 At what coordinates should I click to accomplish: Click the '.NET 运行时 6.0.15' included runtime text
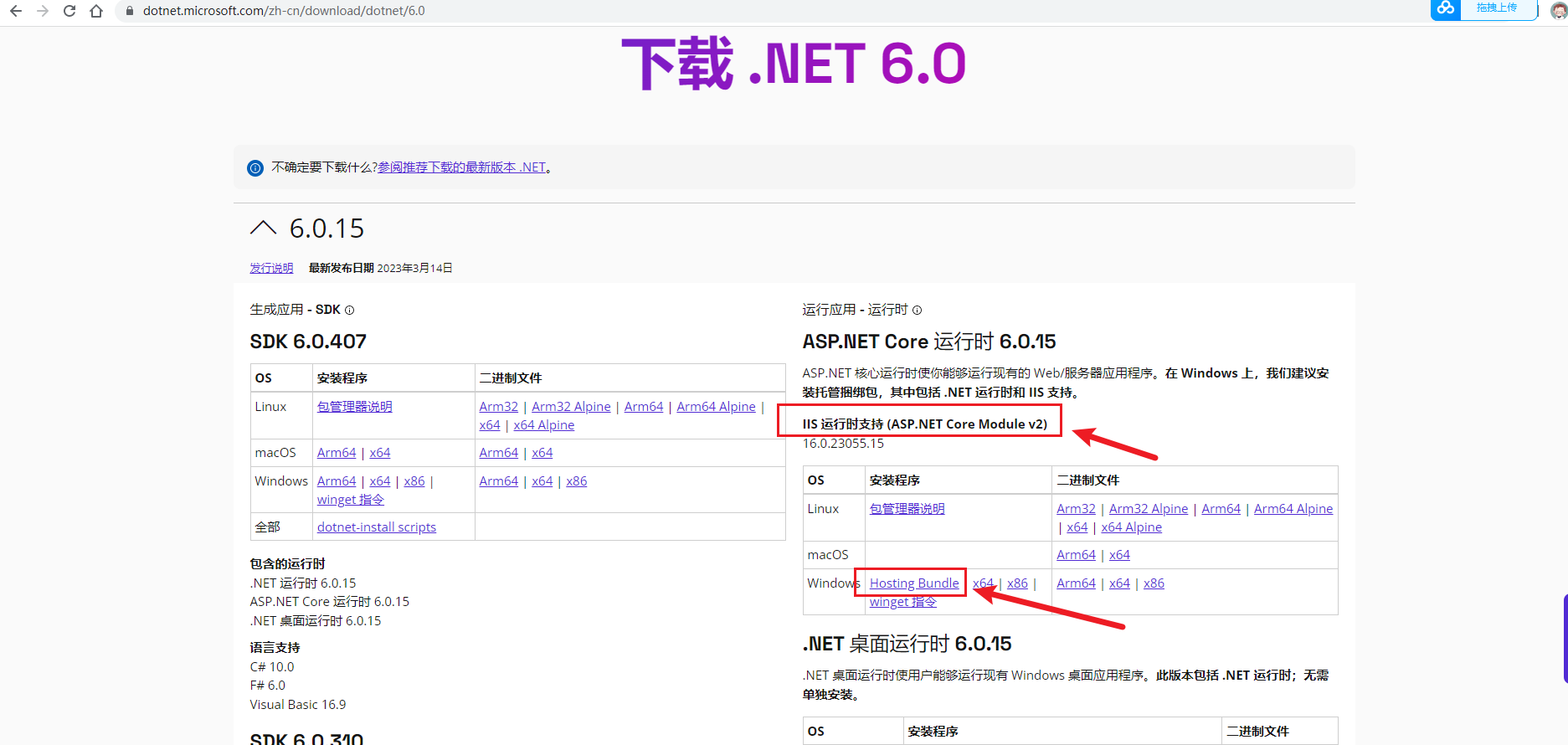[x=303, y=583]
